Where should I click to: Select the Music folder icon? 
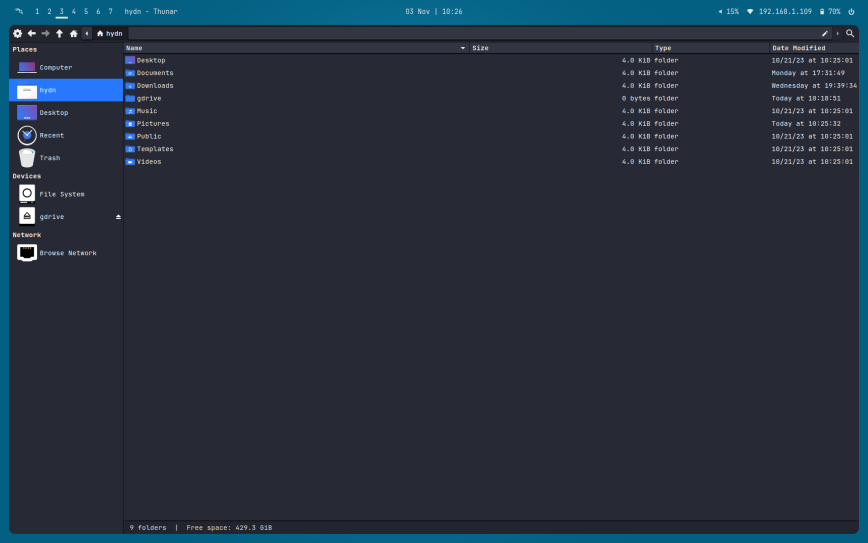click(x=130, y=111)
